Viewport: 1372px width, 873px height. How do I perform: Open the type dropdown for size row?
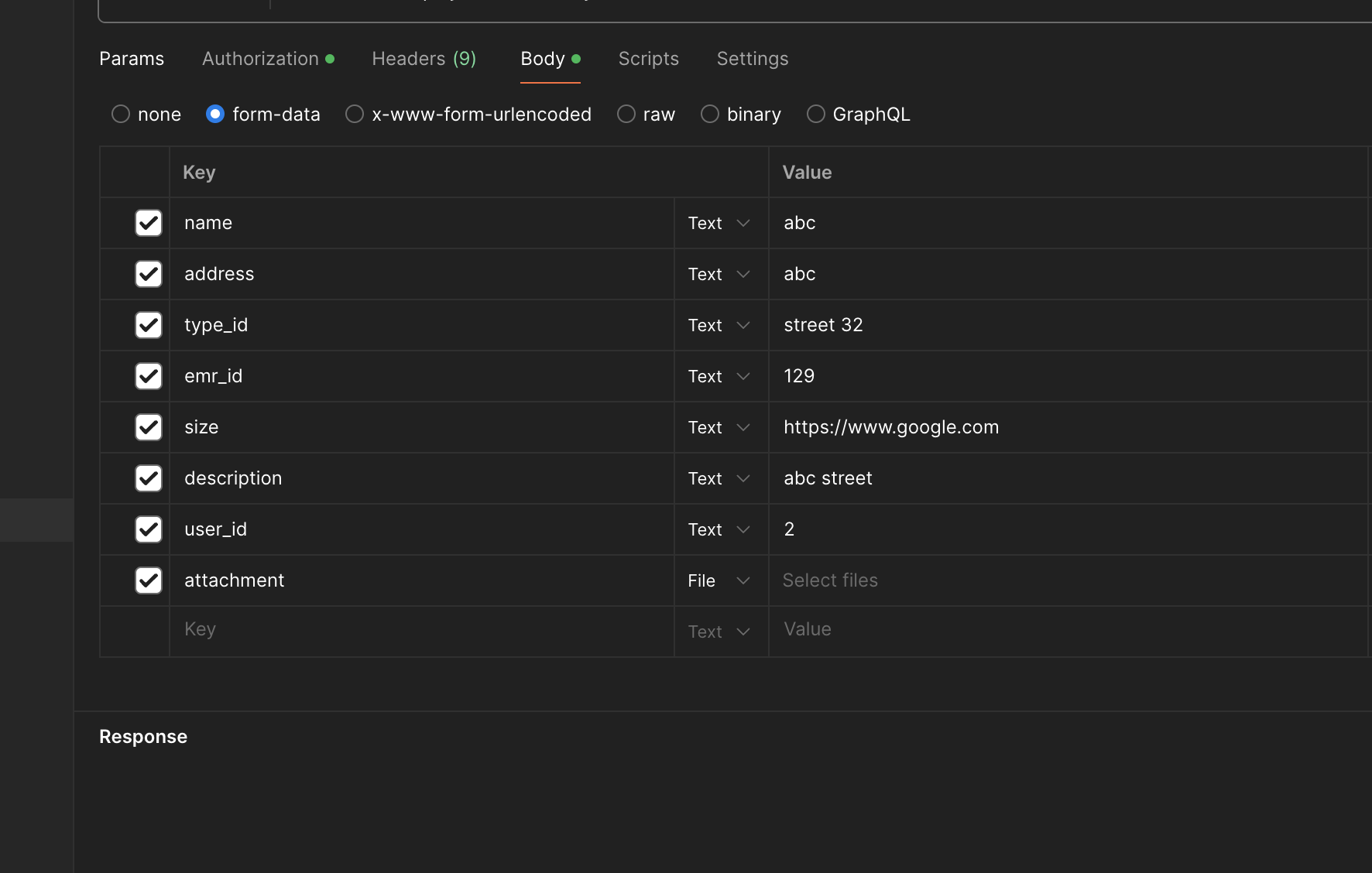(x=719, y=427)
